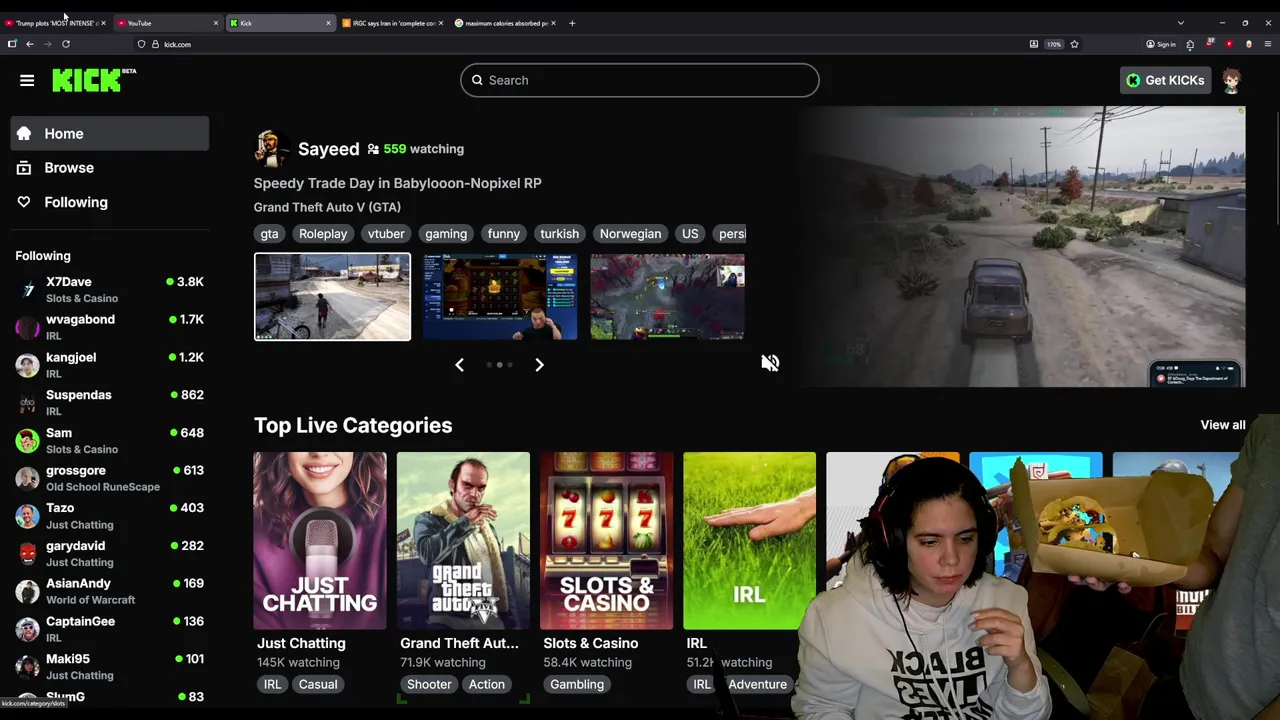The height and width of the screenshot is (720, 1280).
Task: Open Browse in the sidebar
Action: (110, 168)
